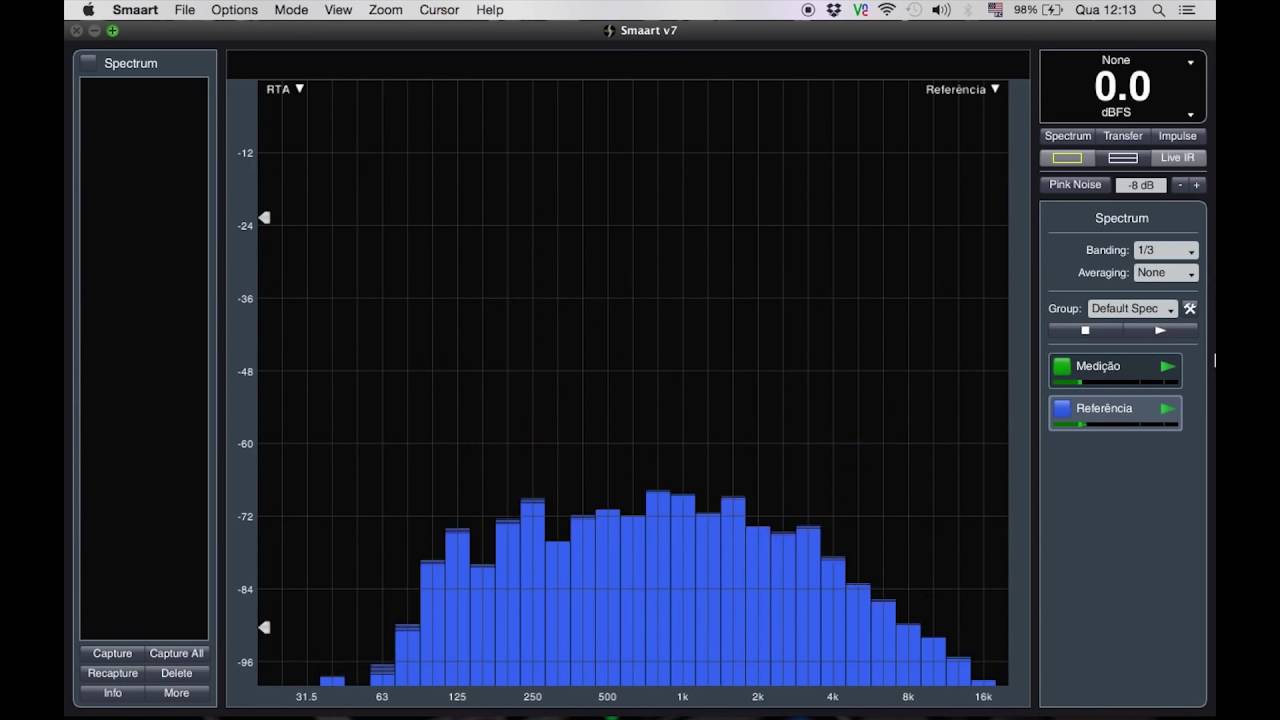Open the Default Spec group dropdown

[1132, 309]
